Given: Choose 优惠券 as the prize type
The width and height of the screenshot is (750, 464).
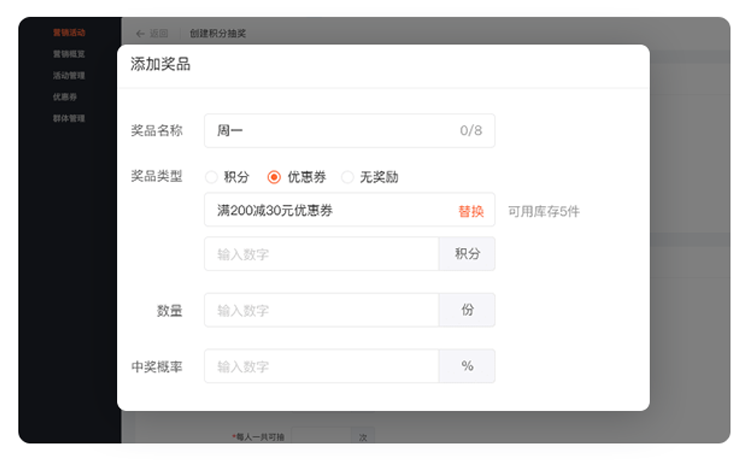Looking at the screenshot, I should coord(274,177).
